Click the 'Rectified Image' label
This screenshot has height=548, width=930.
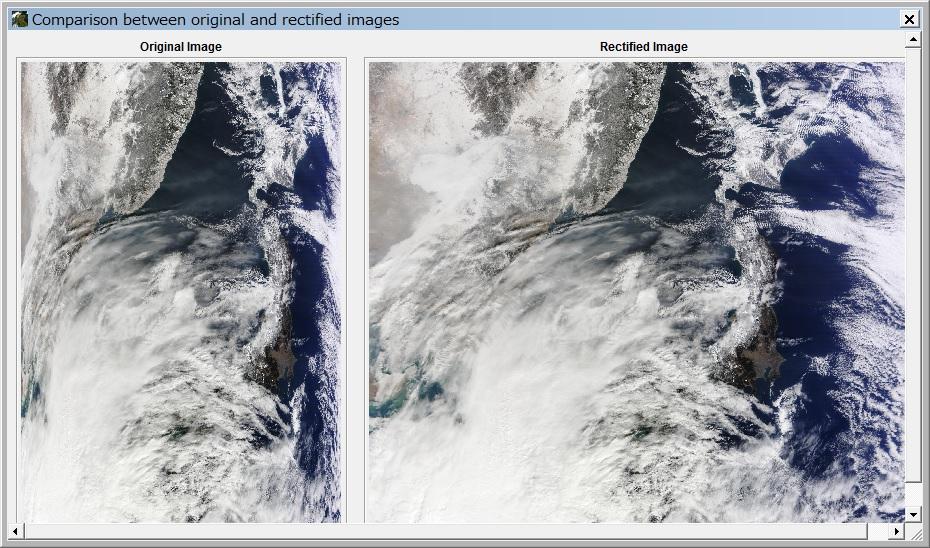tap(644, 47)
